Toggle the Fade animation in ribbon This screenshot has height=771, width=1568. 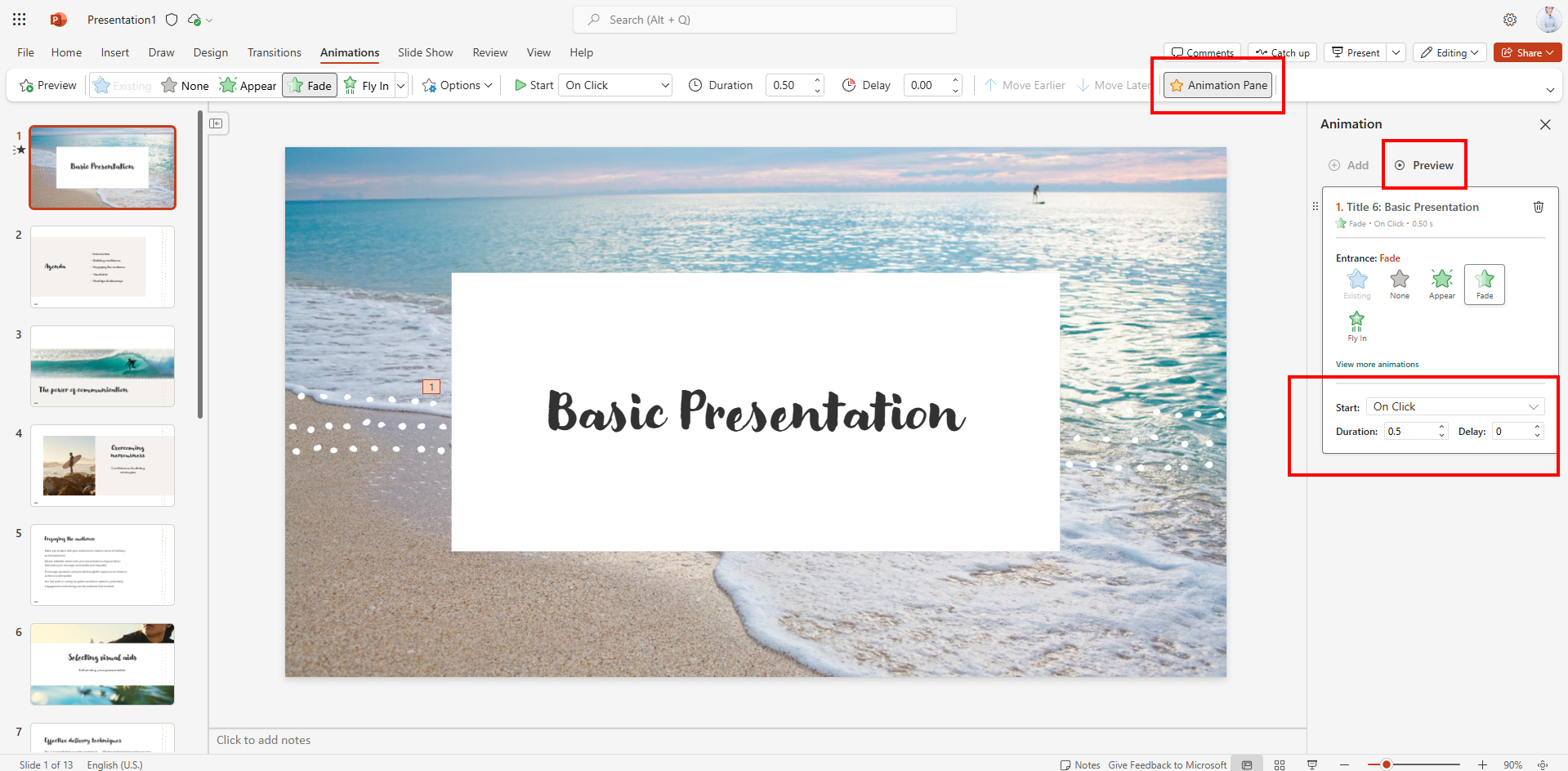click(310, 85)
